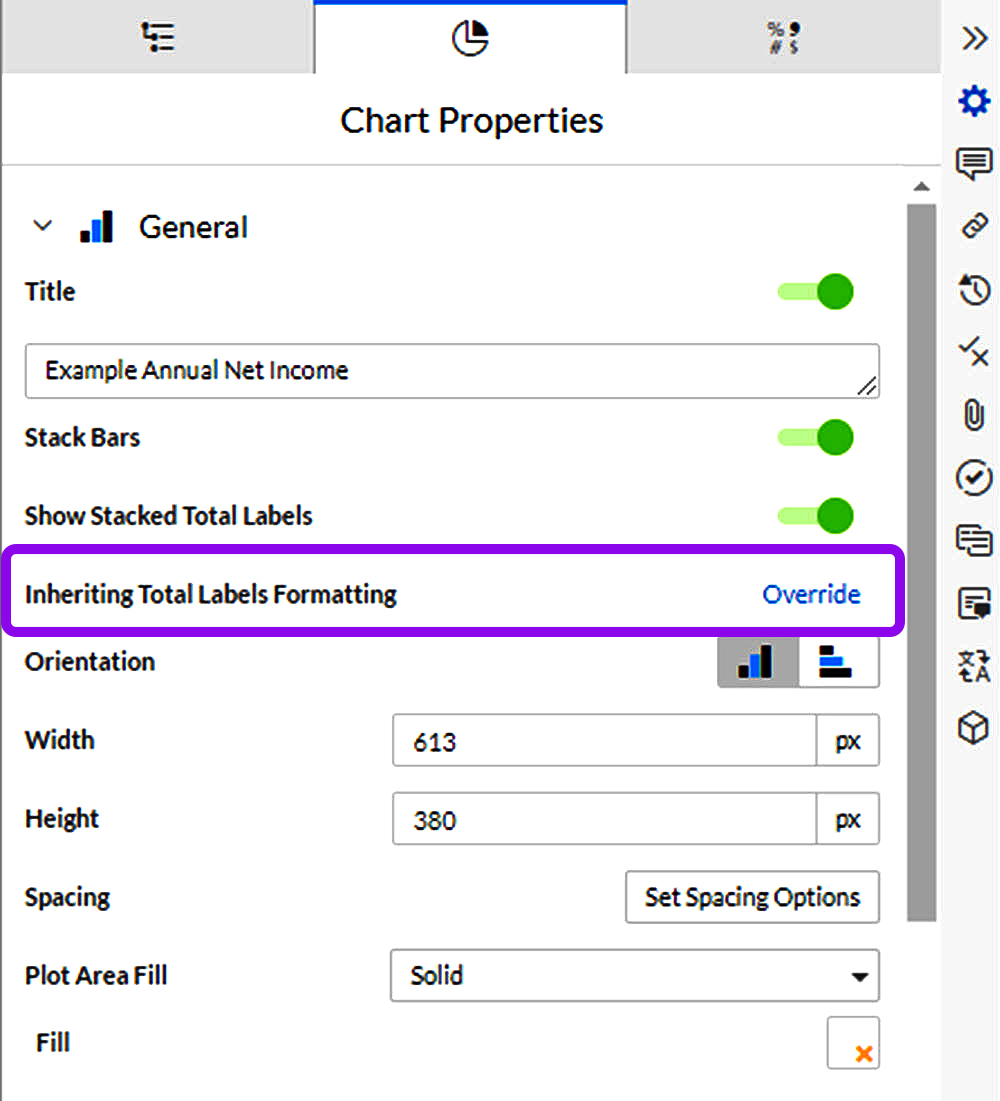Select horizontal bar orientation
Image resolution: width=1000 pixels, height=1101 pixels.
point(839,661)
